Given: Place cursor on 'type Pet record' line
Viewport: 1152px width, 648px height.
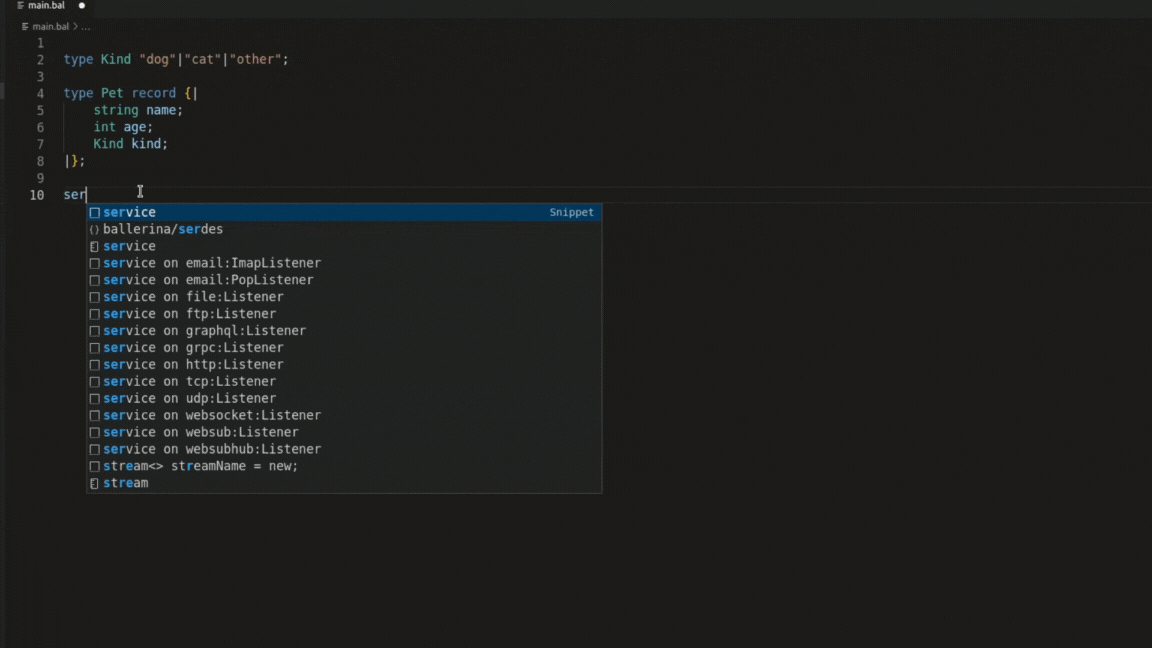Looking at the screenshot, I should (x=130, y=93).
